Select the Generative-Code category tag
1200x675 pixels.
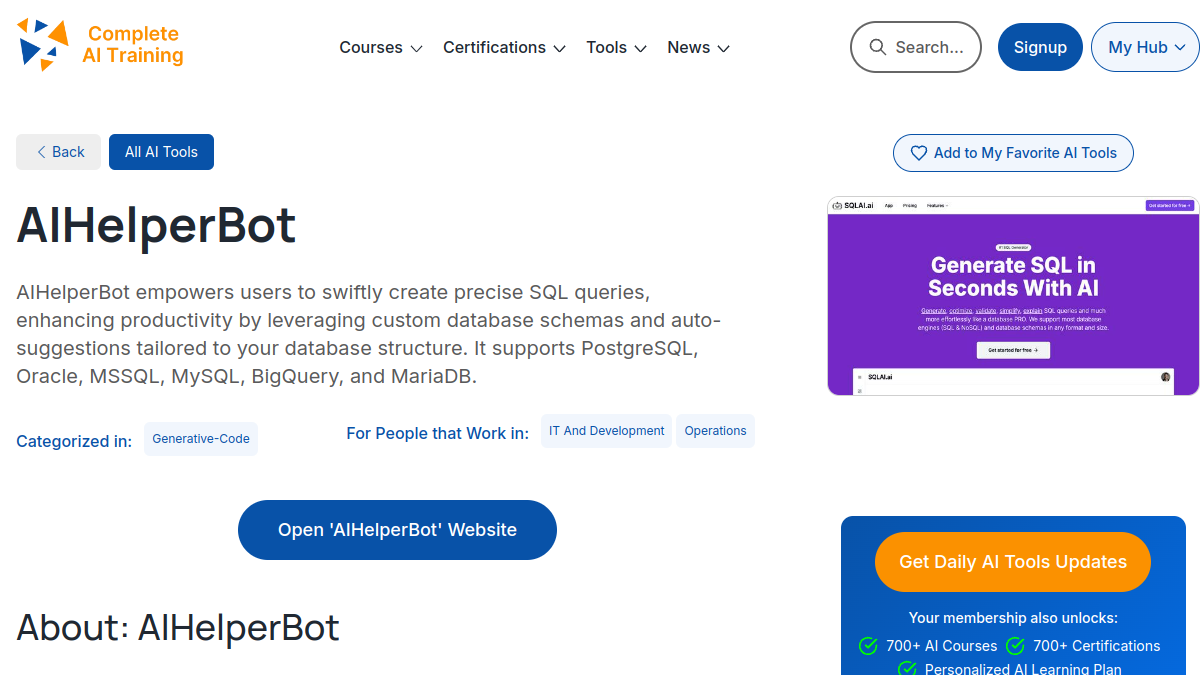coord(201,439)
